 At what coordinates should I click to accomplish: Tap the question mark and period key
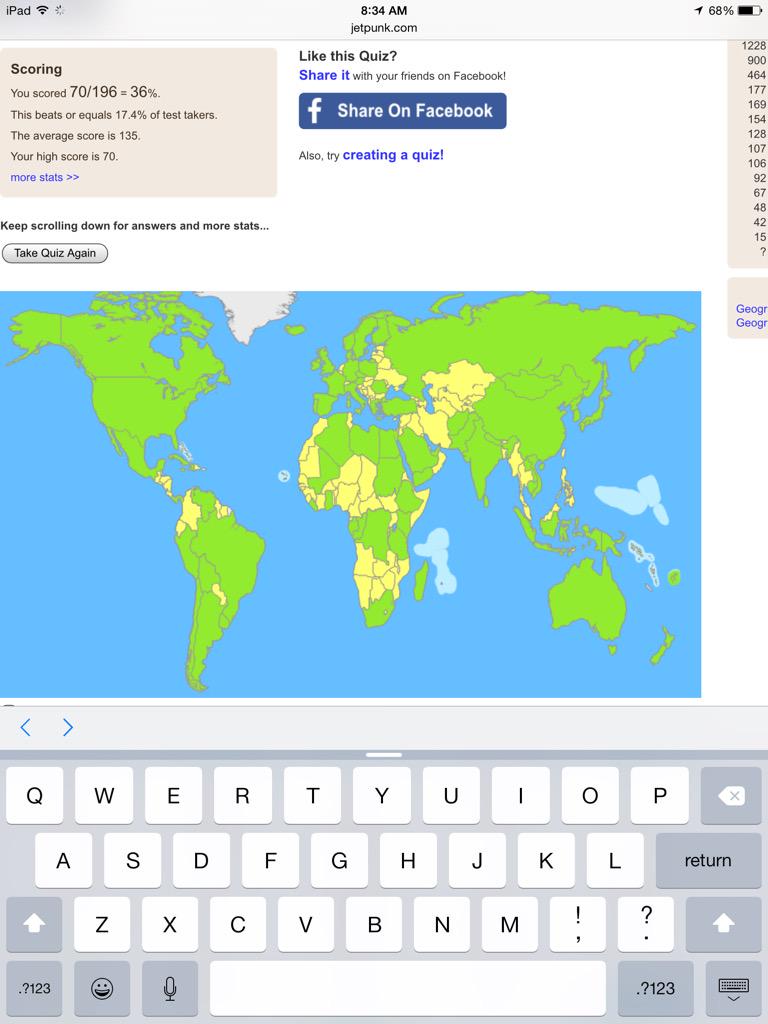point(646,924)
